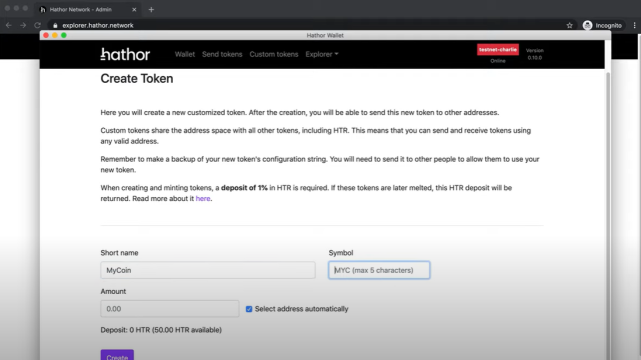The height and width of the screenshot is (360, 641).
Task: Zoom Hathor Wallet window with green button
Action: pyautogui.click(x=64, y=36)
